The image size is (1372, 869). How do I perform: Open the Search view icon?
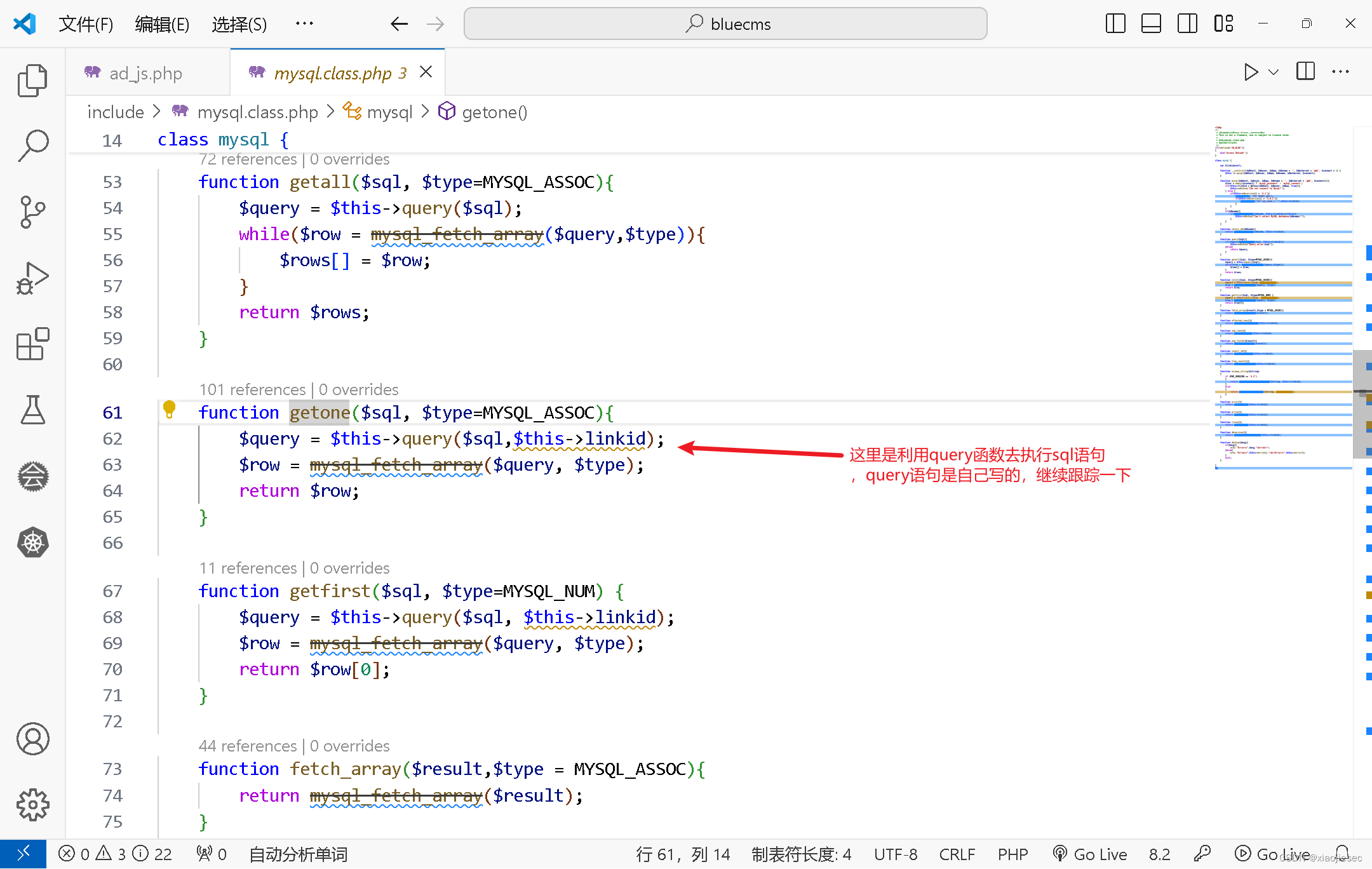point(32,144)
